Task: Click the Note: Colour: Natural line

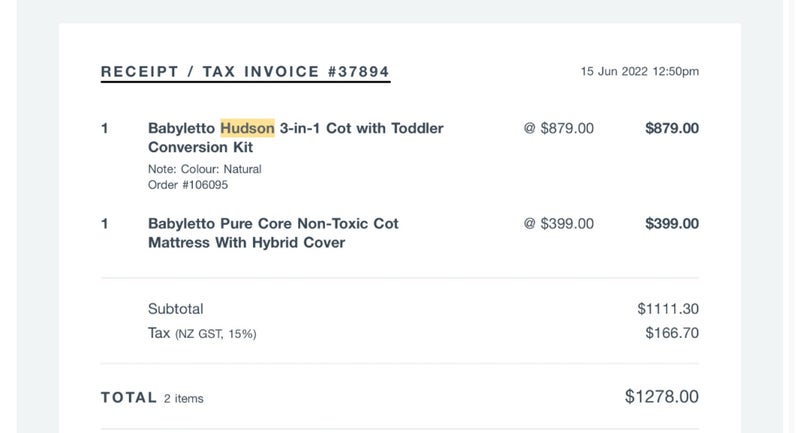Action: click(205, 169)
